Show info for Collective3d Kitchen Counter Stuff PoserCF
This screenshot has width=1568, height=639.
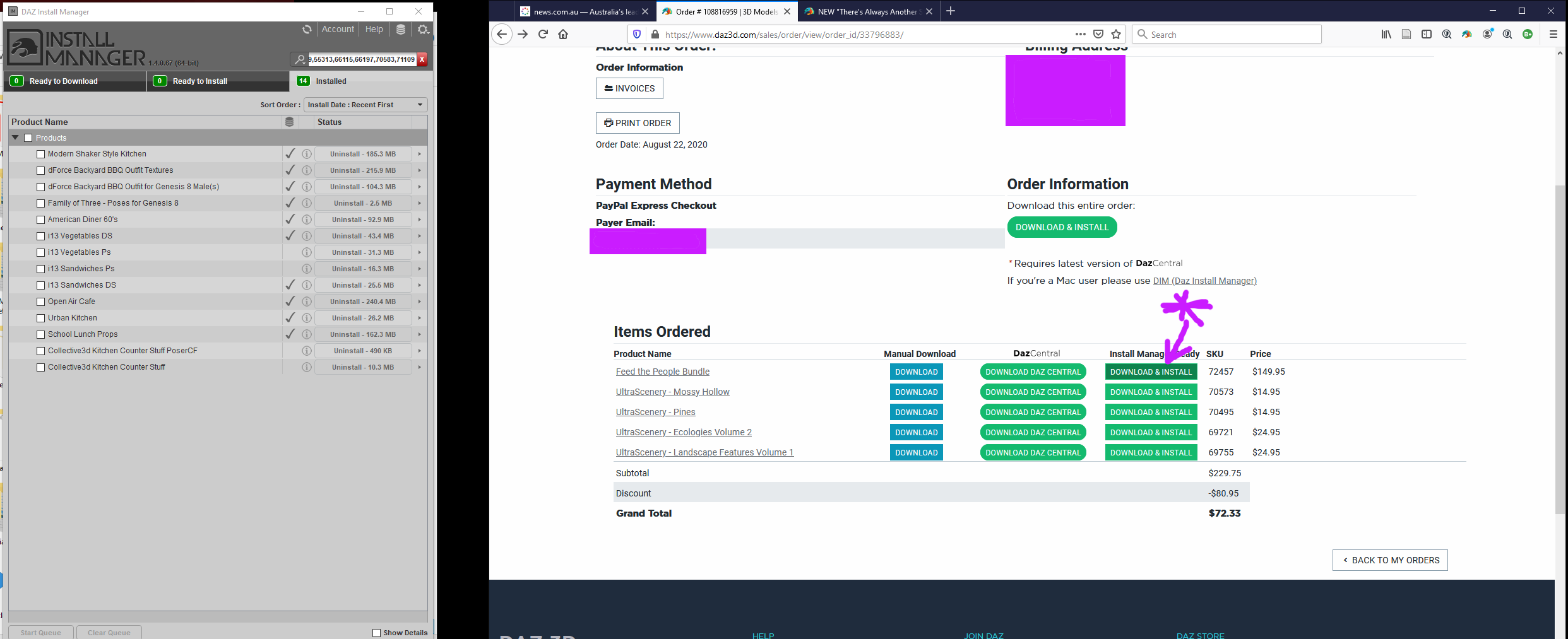pyautogui.click(x=307, y=351)
